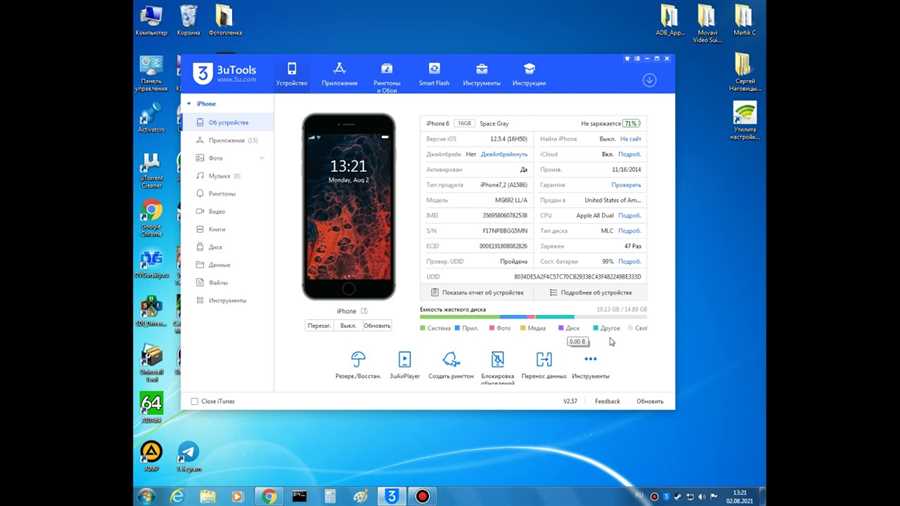
Task: Open Перенос данных tool
Action: 544,365
